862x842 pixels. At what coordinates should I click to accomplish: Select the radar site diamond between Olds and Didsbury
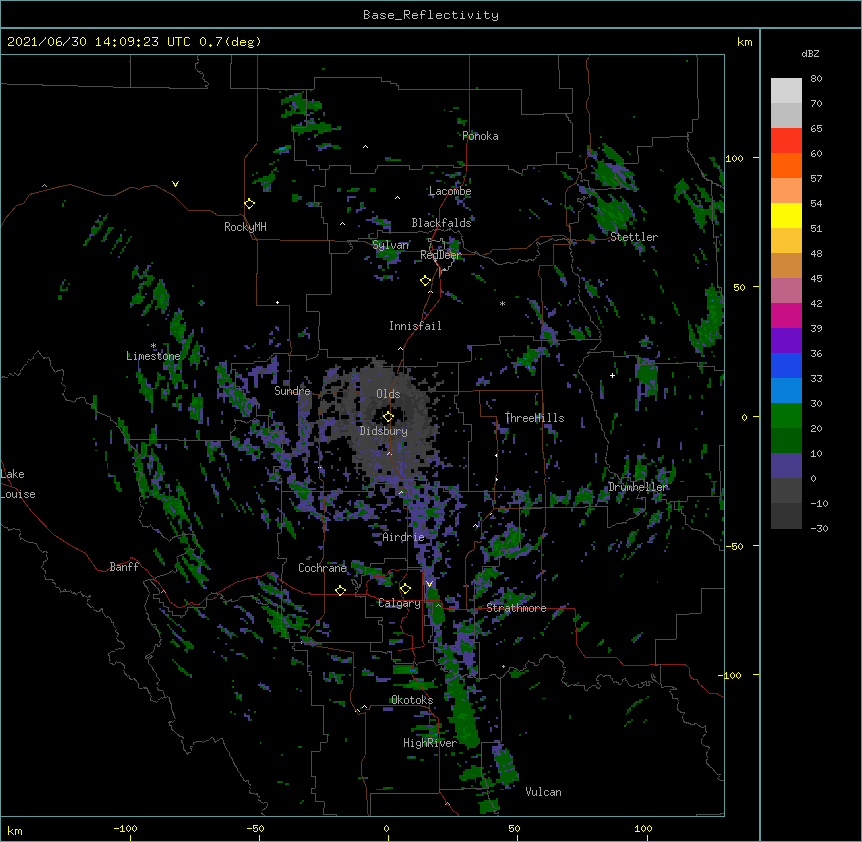pyautogui.click(x=388, y=417)
